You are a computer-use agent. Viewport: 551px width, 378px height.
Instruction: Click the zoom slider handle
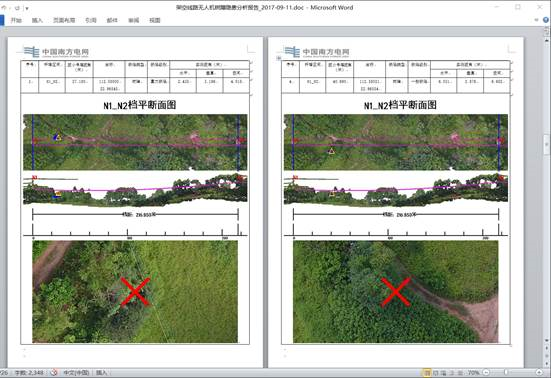506,372
